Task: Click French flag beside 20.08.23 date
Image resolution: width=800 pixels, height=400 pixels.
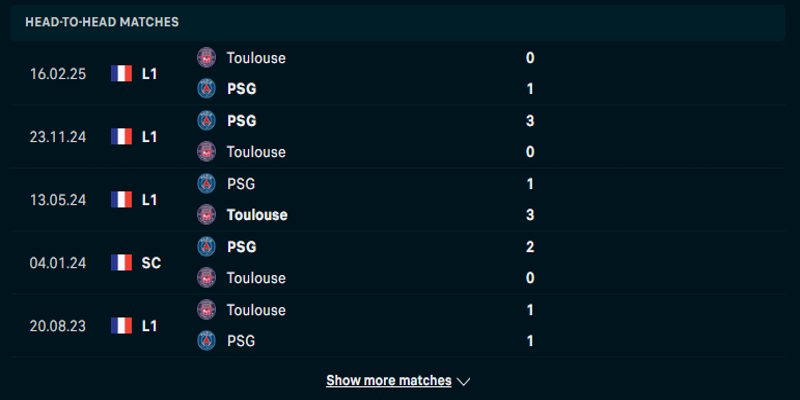Action: coord(122,325)
